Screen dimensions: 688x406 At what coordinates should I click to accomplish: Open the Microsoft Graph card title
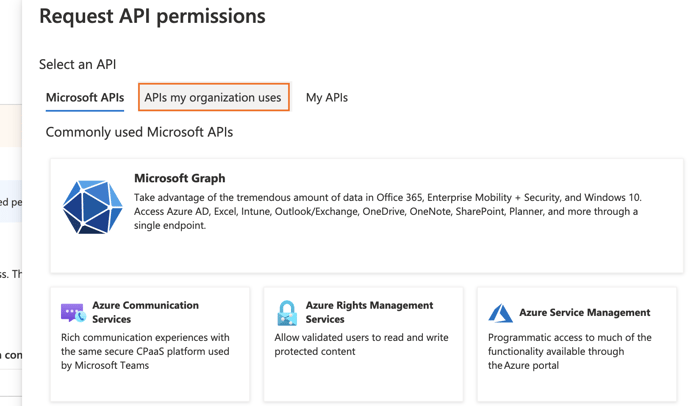click(x=179, y=178)
